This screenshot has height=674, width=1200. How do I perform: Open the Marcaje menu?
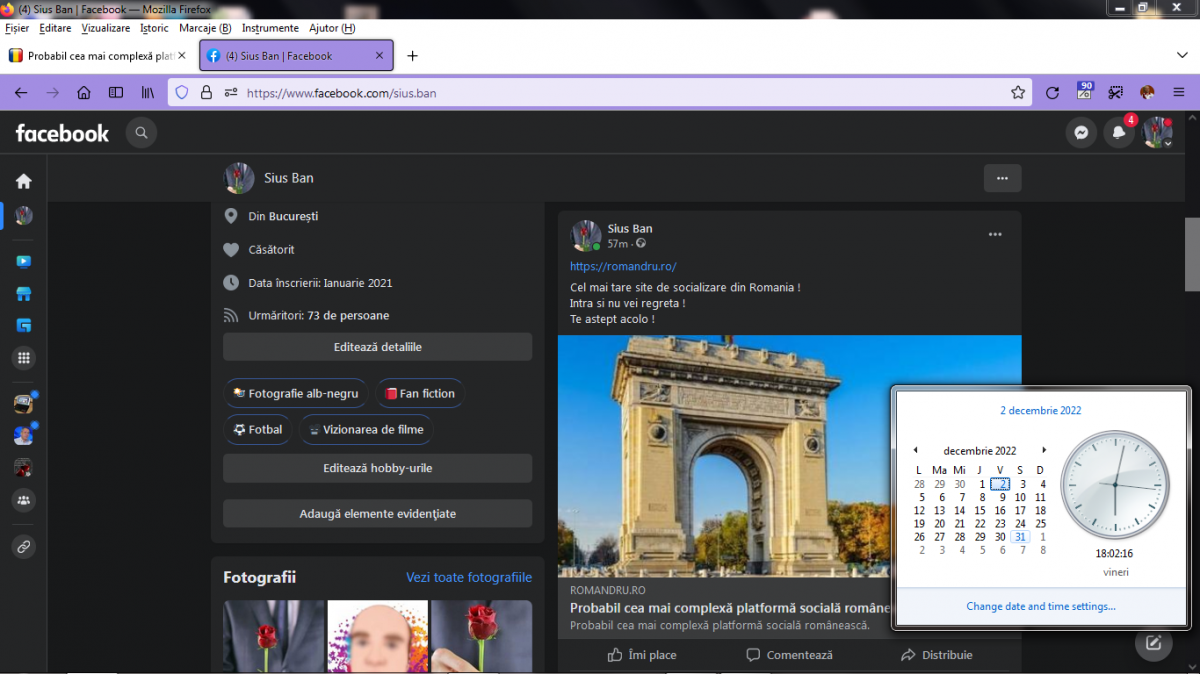click(204, 28)
